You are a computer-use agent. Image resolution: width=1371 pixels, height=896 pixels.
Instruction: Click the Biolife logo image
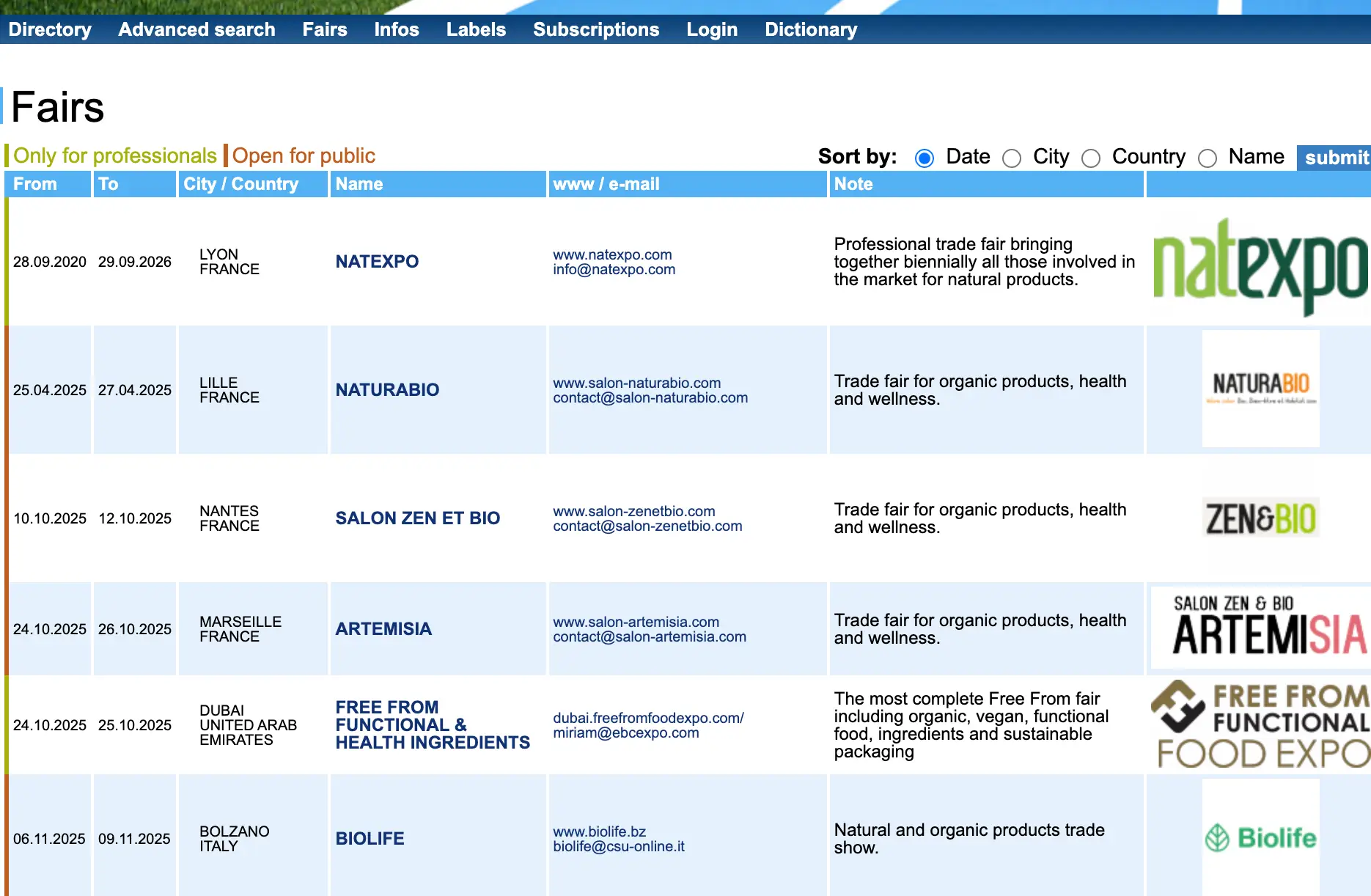tap(1261, 837)
